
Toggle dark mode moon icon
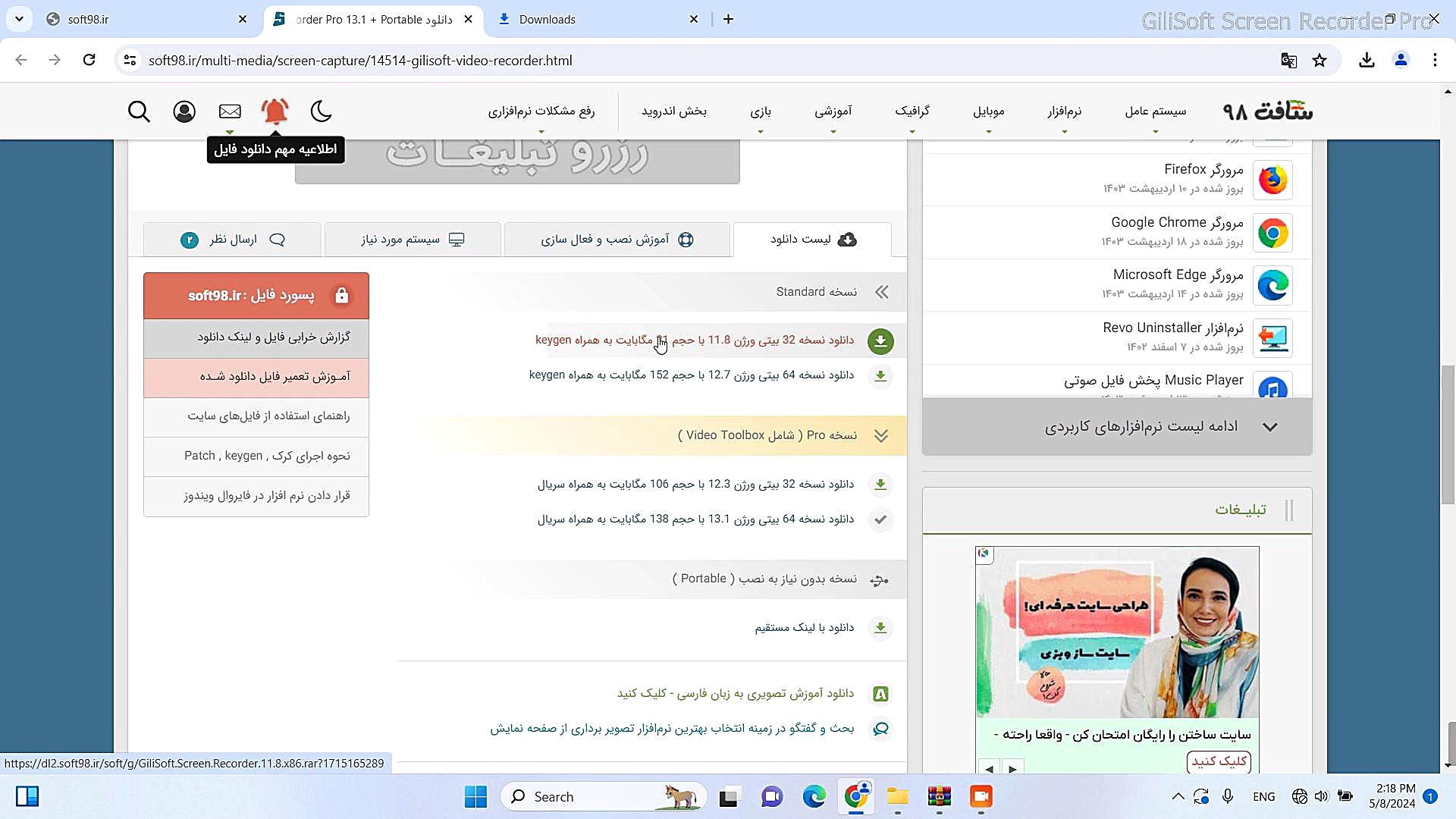[322, 111]
